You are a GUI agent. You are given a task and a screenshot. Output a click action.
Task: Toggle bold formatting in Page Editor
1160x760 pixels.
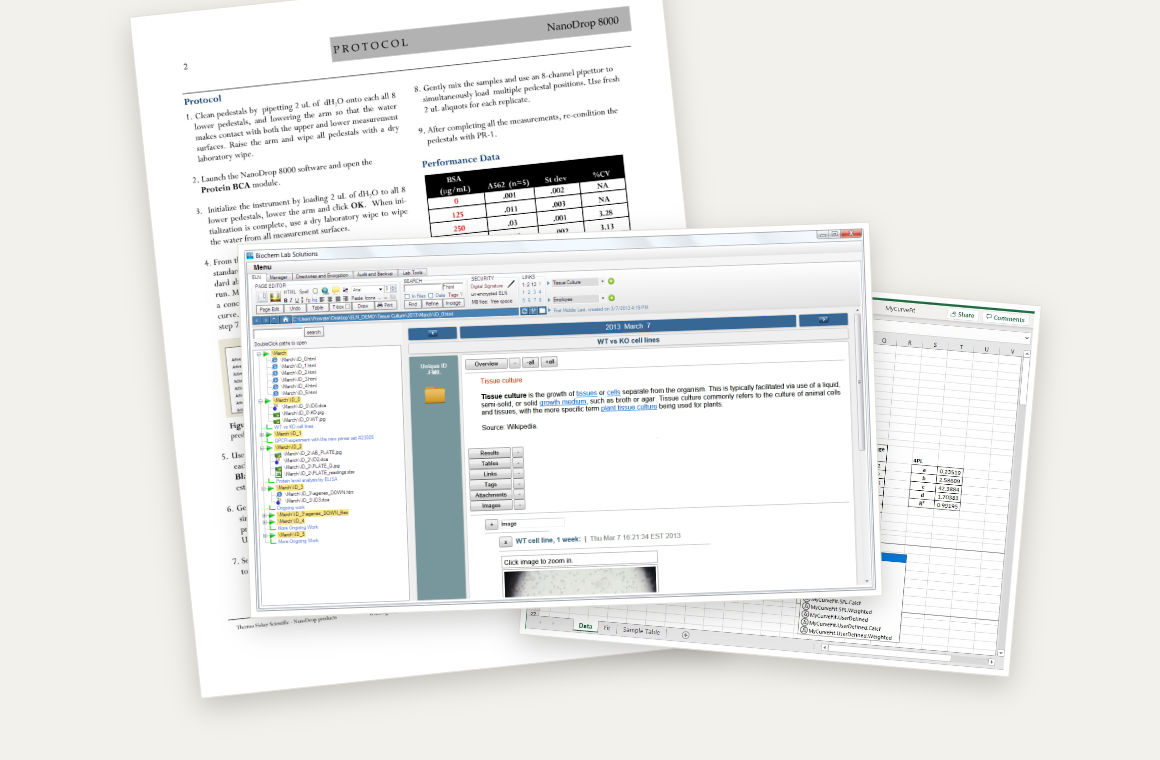286,300
